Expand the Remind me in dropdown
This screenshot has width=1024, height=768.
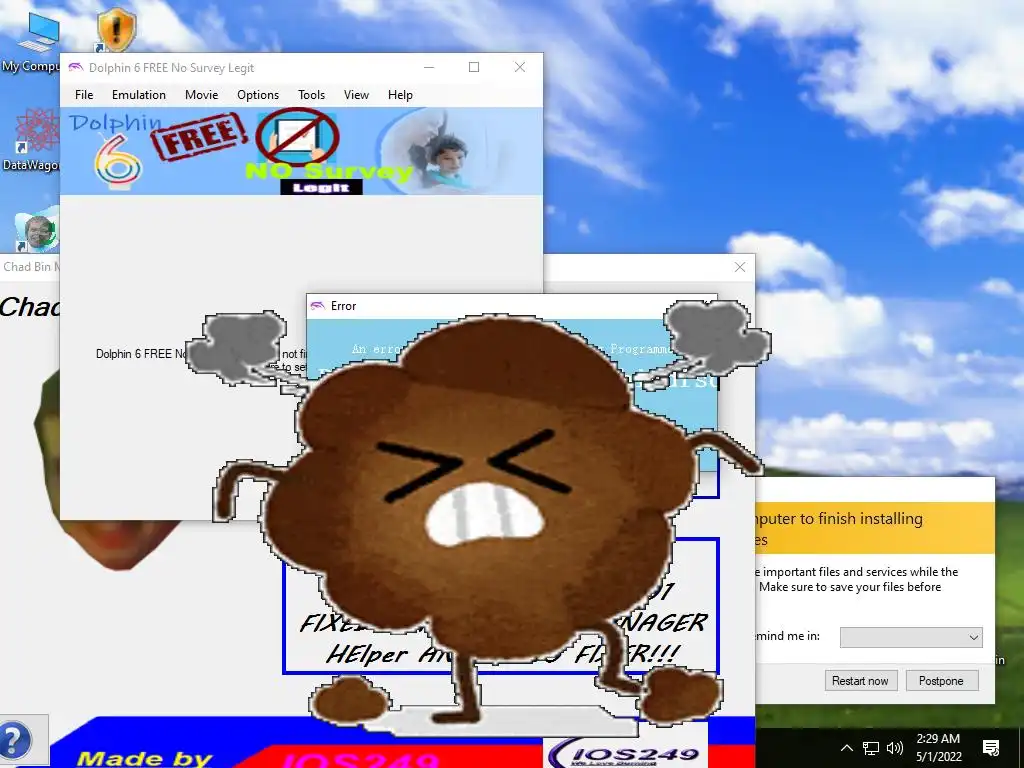(x=910, y=637)
